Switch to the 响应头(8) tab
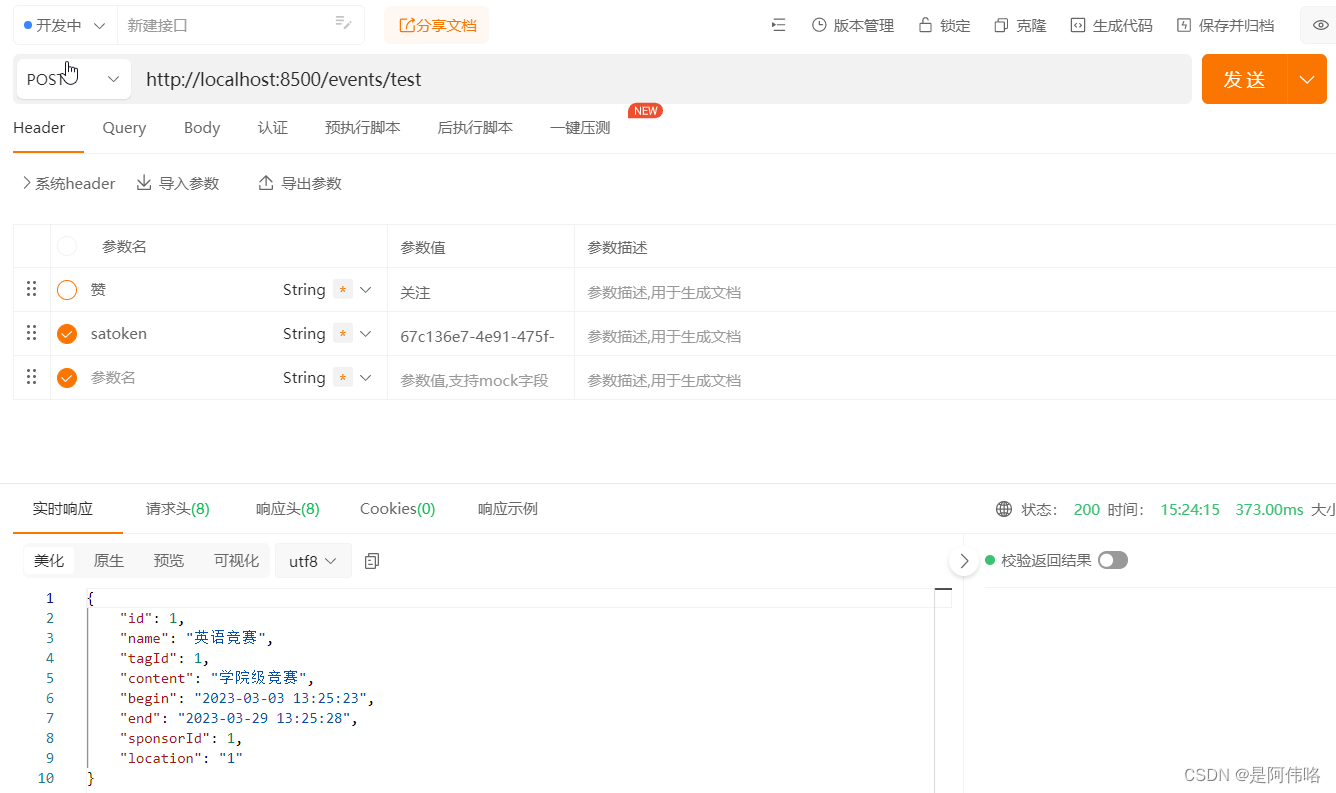Image resolution: width=1336 pixels, height=793 pixels. coord(287,508)
